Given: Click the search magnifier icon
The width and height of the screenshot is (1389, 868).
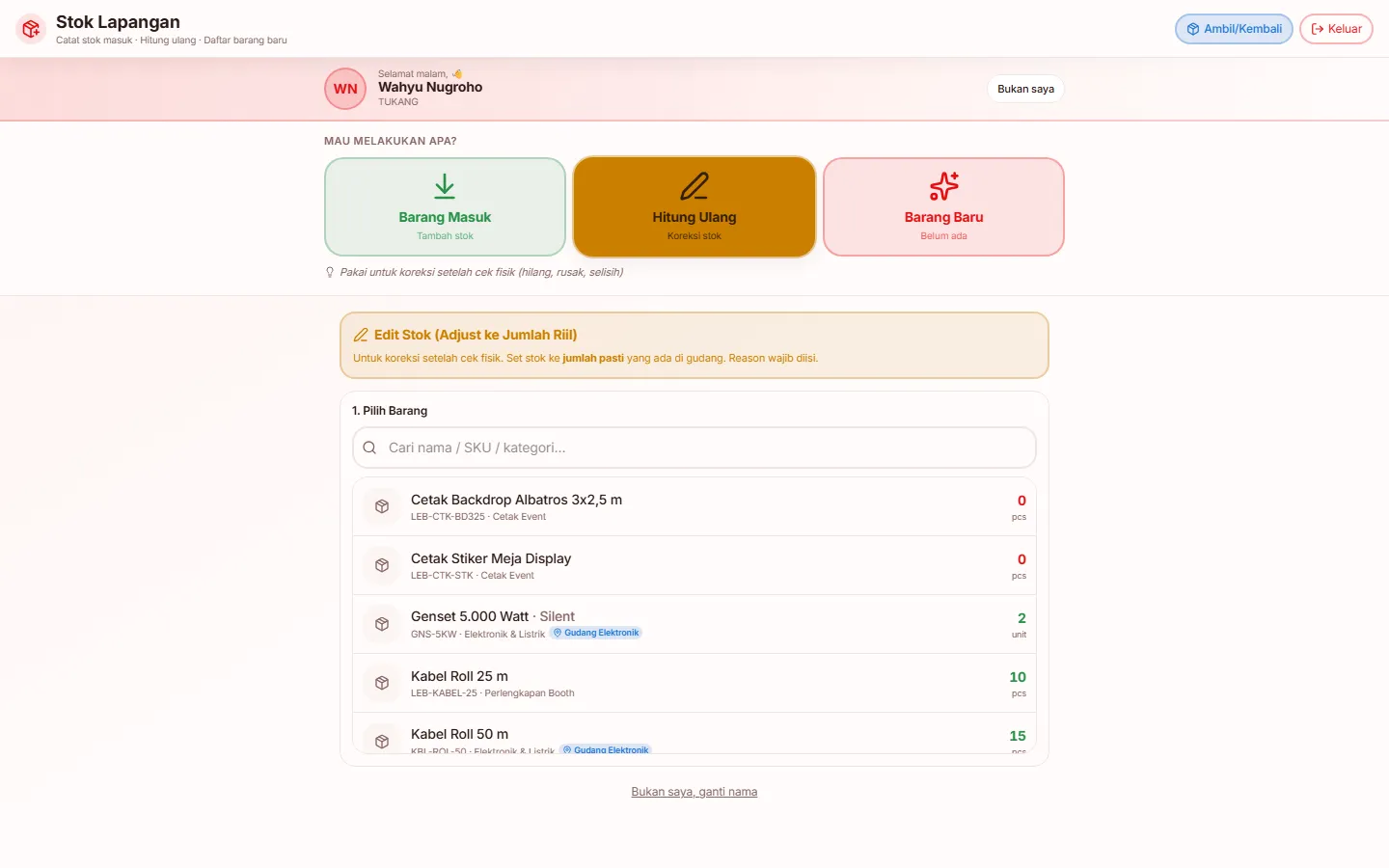Looking at the screenshot, I should [x=369, y=448].
